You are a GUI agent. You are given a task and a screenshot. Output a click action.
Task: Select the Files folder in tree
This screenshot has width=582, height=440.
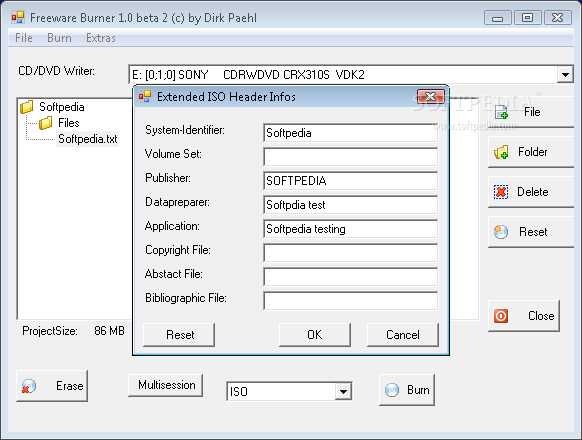coord(69,123)
